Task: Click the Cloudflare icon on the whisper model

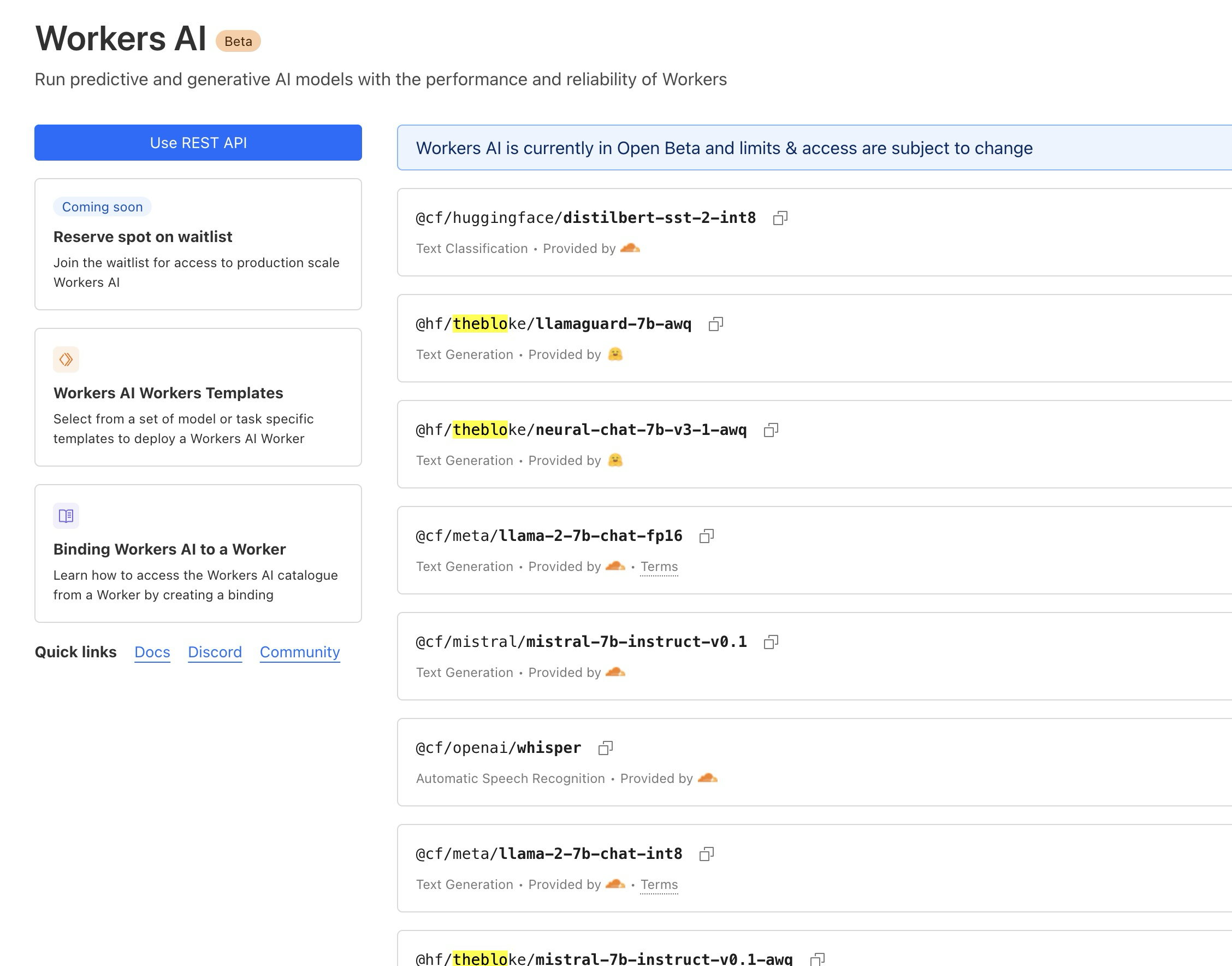Action: pos(708,778)
